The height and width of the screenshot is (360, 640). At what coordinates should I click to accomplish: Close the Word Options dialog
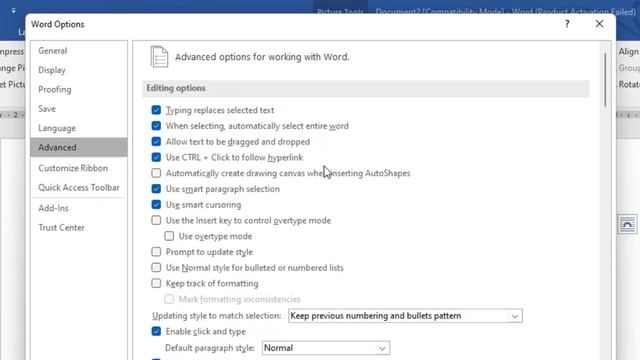pyautogui.click(x=599, y=24)
